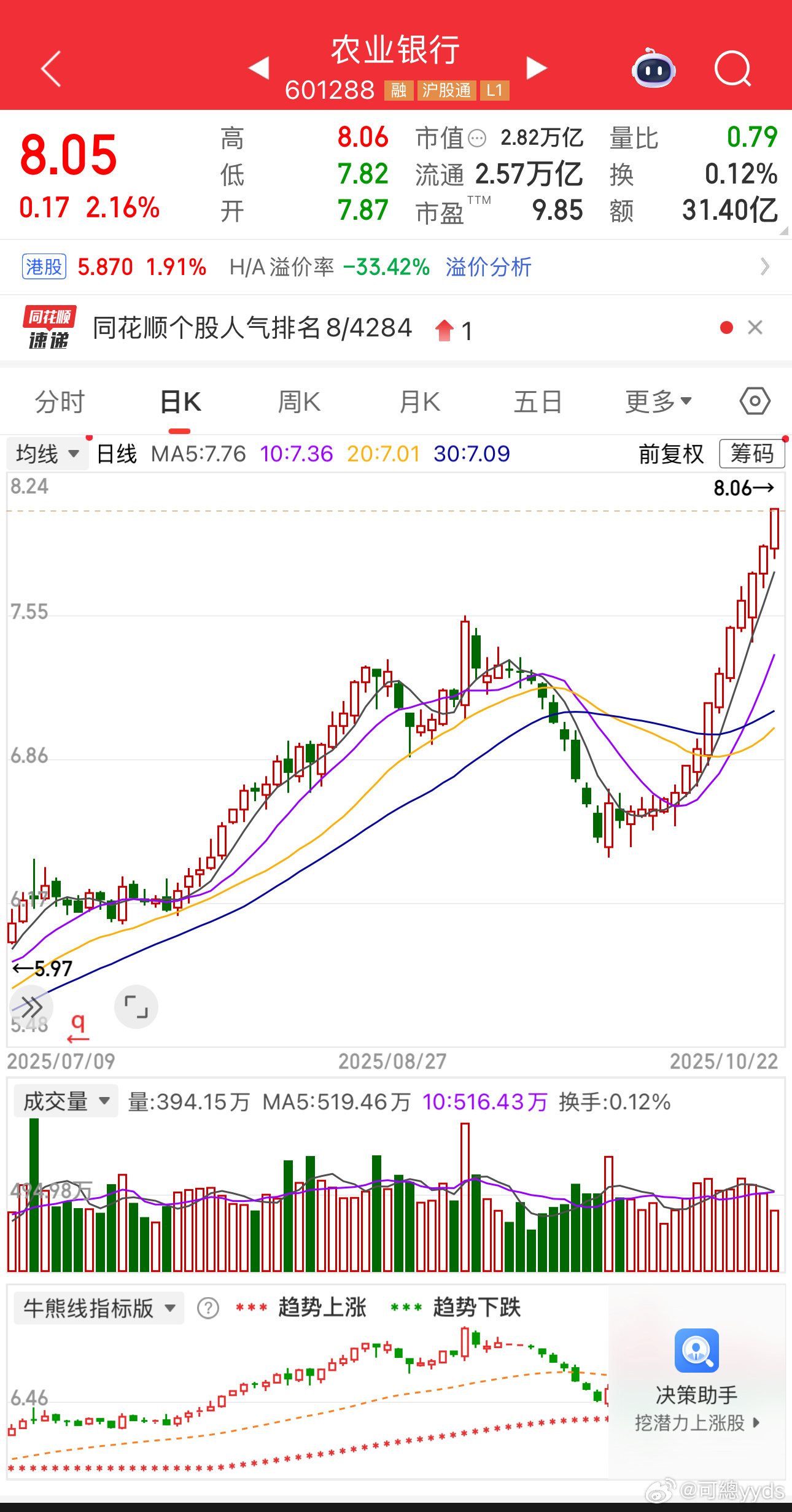Screen dimensions: 792x1512
Task: Tap the 流通 value 2.57万亿
Action: click(x=529, y=174)
